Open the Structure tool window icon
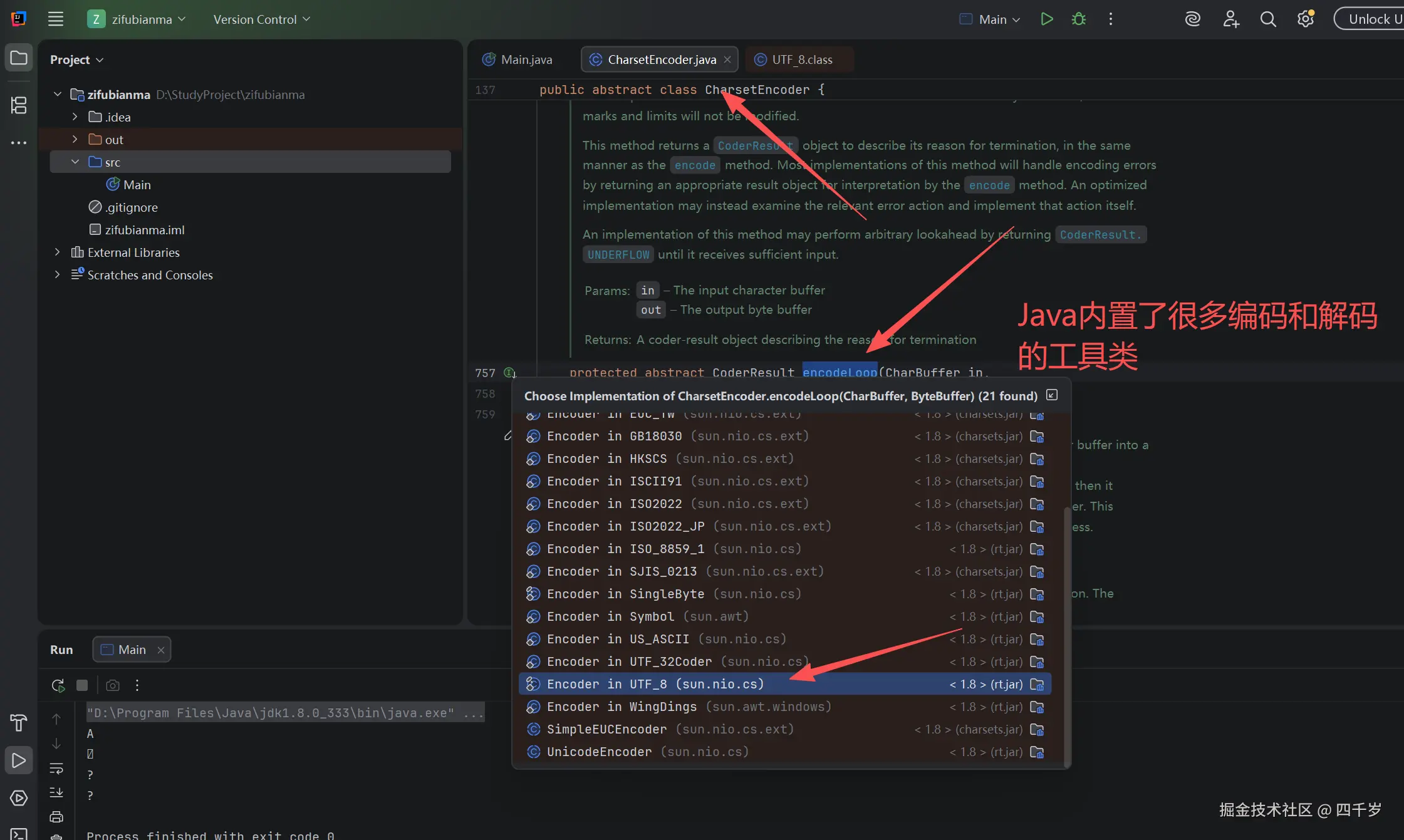Screen dimensions: 1404x840 19,105
